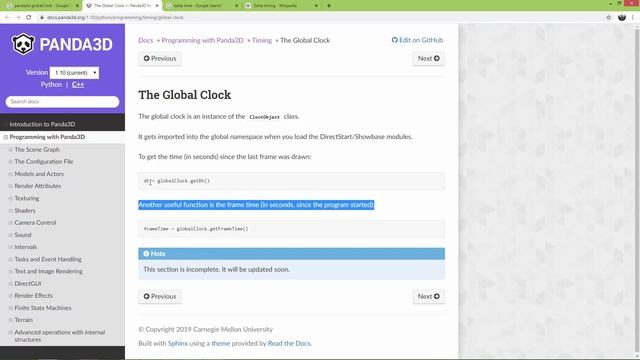
Task: Expand the Texturing entry
Action: [x=11, y=198]
